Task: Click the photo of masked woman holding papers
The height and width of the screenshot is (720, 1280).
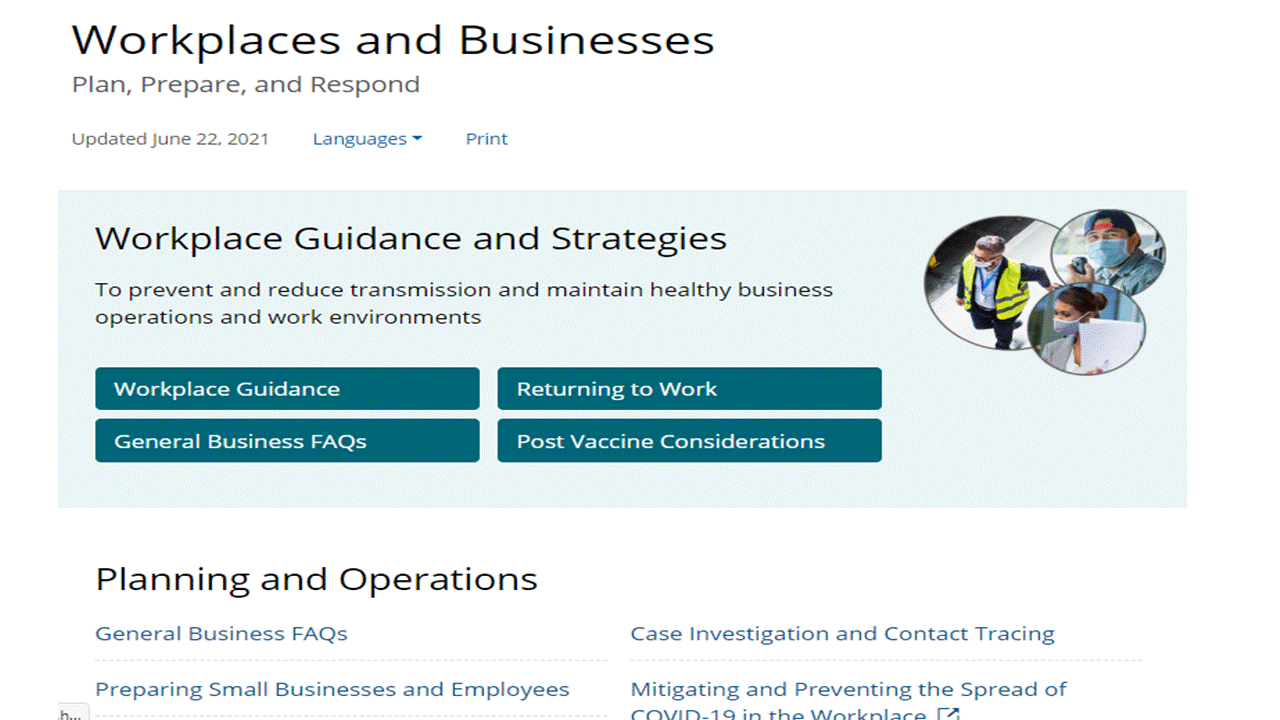Action: pyautogui.click(x=1087, y=328)
